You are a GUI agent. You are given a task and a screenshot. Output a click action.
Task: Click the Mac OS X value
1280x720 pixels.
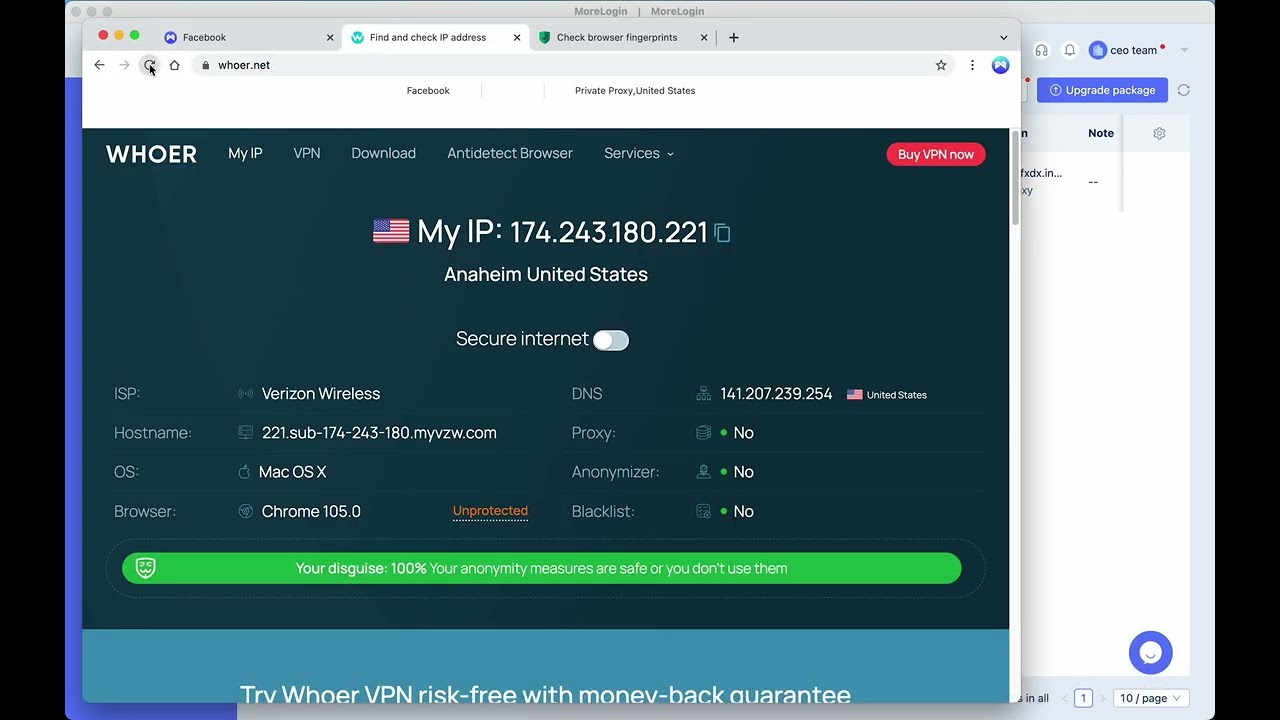[x=292, y=472]
